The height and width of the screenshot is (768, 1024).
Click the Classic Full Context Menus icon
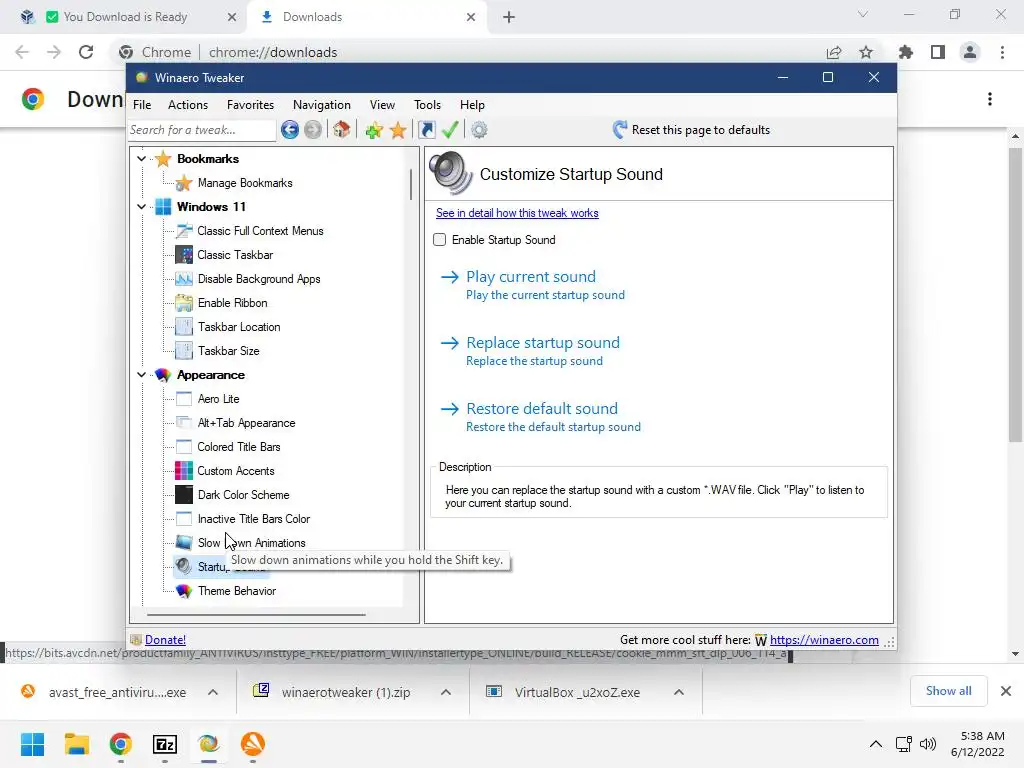tap(184, 231)
